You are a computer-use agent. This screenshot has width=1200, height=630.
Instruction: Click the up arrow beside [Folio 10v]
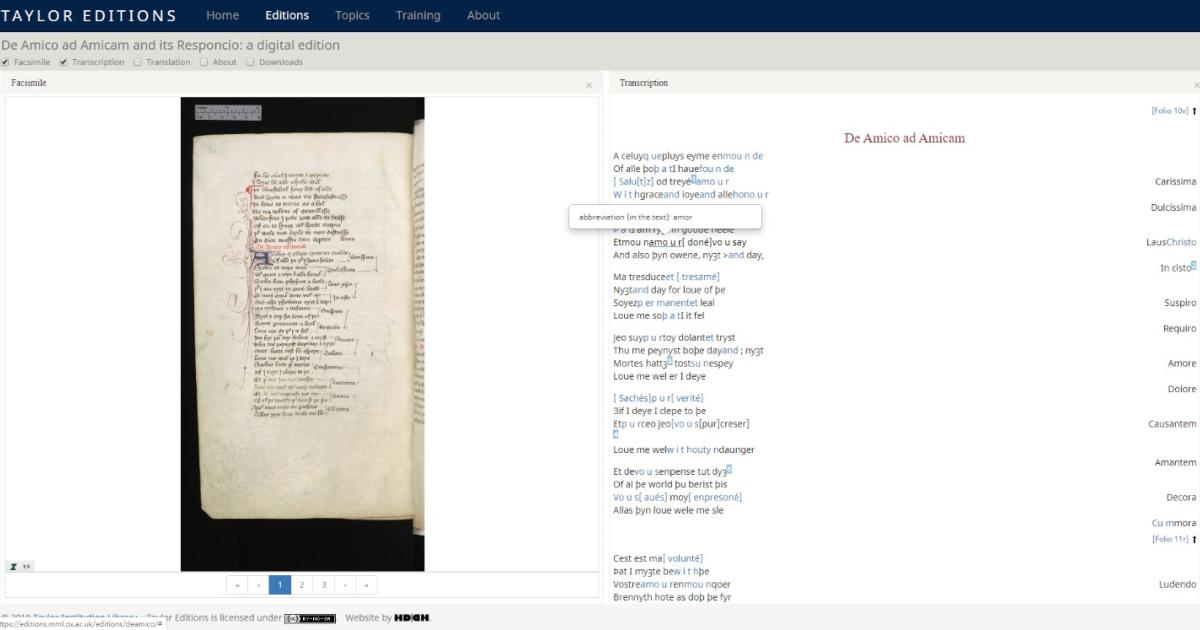[1194, 110]
